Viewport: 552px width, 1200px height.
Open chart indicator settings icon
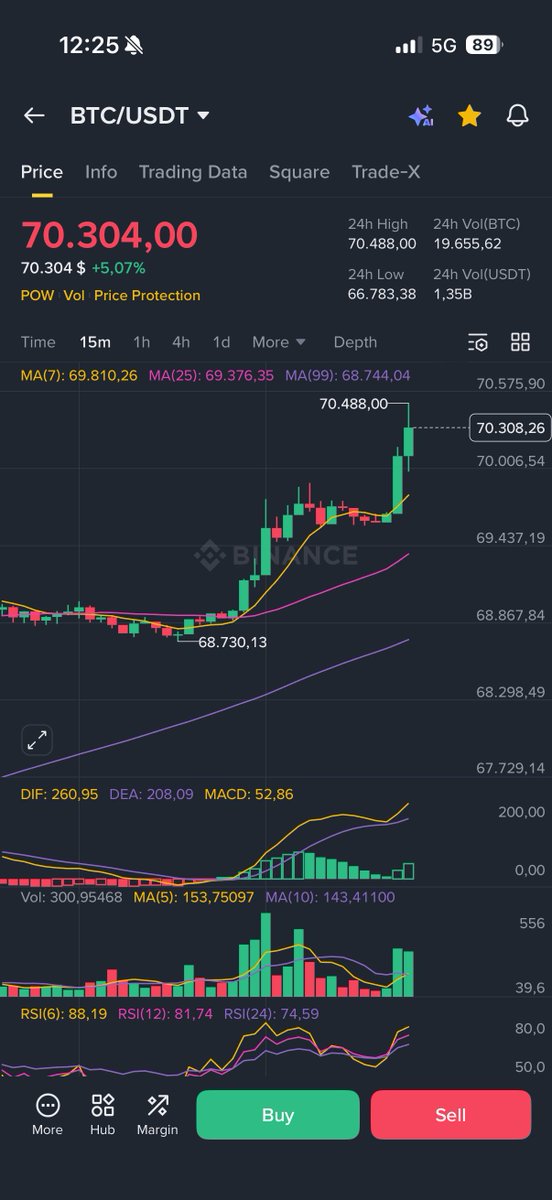(478, 342)
